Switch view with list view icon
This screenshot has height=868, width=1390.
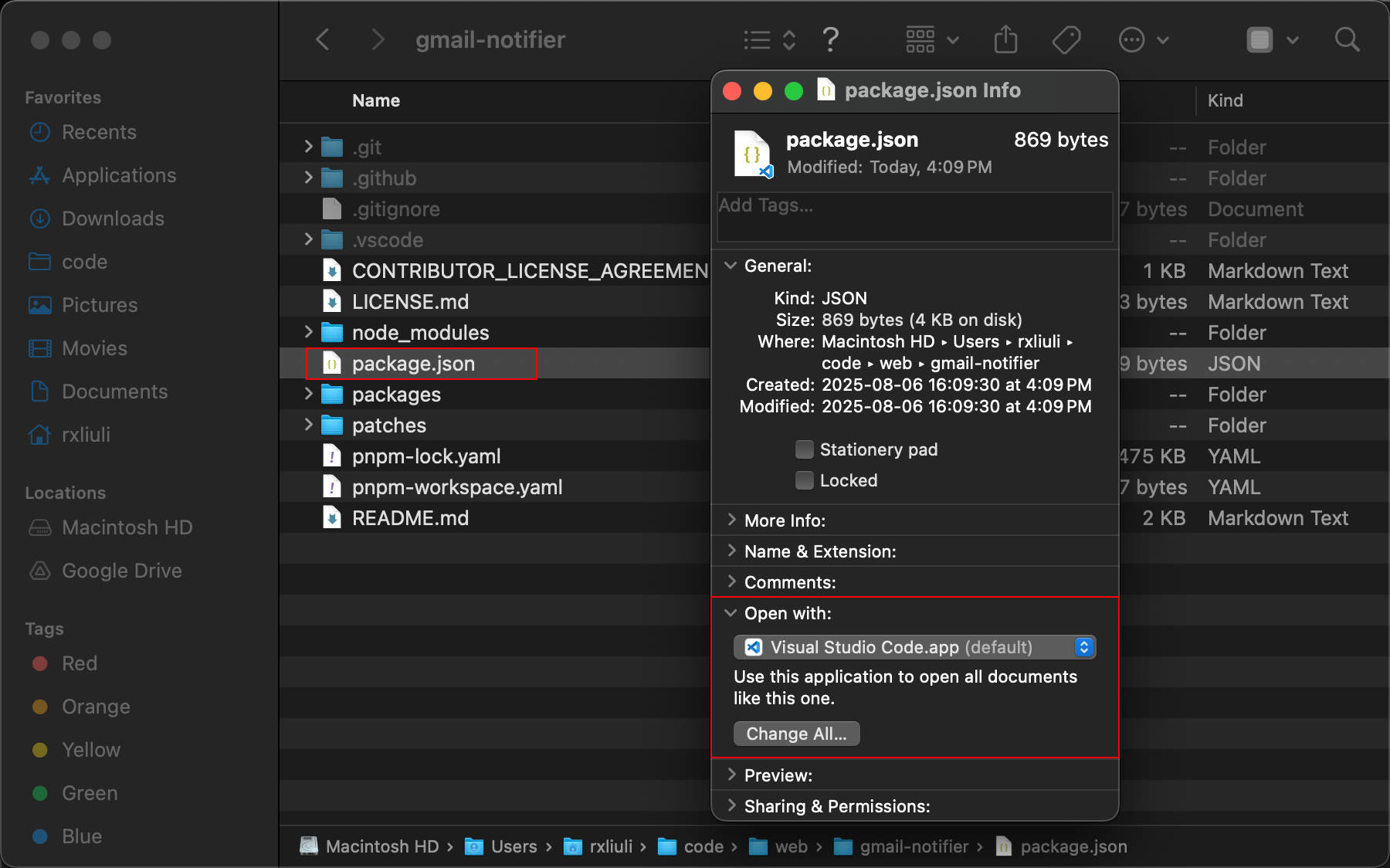[x=769, y=39]
